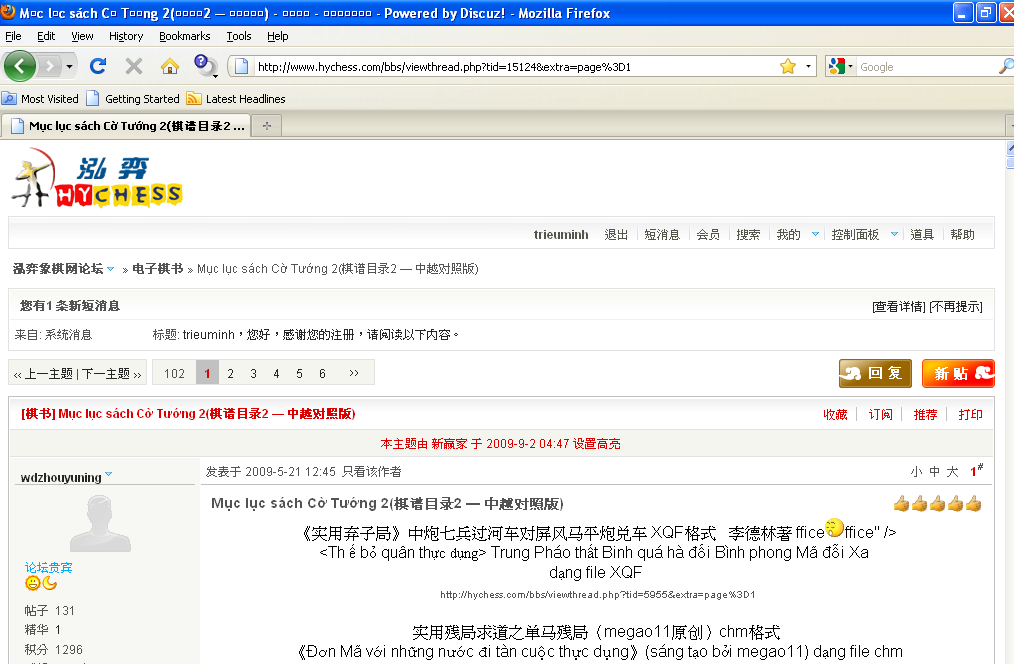The width and height of the screenshot is (1014, 664).
Task: Go to thread page 3
Action: (254, 373)
